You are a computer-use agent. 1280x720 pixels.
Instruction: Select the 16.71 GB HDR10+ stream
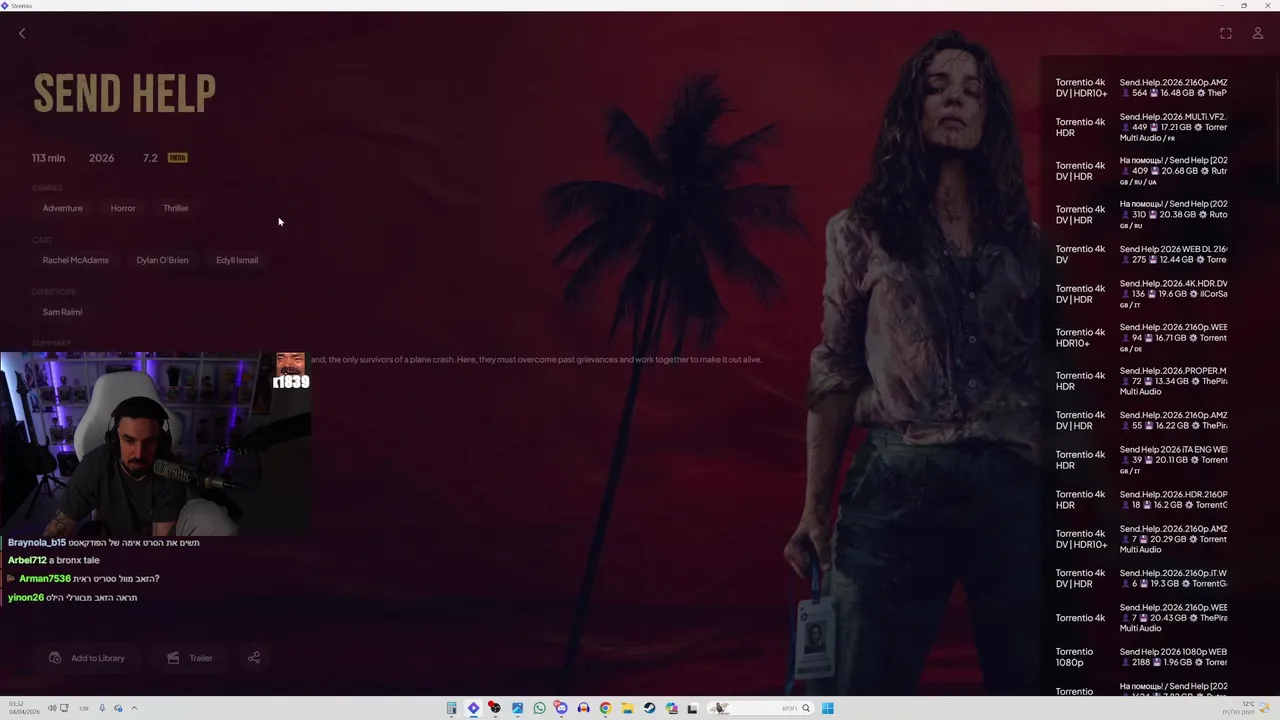[x=1141, y=338]
